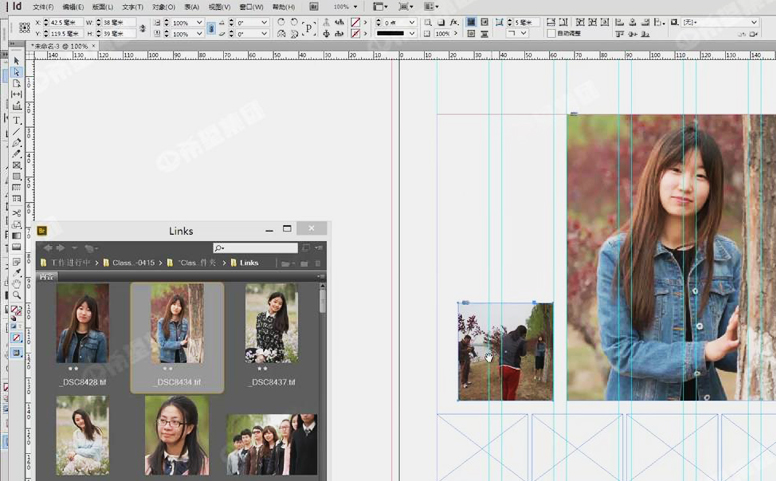Navigate to the Class..-0415 breadcrumb folder

(x=131, y=263)
